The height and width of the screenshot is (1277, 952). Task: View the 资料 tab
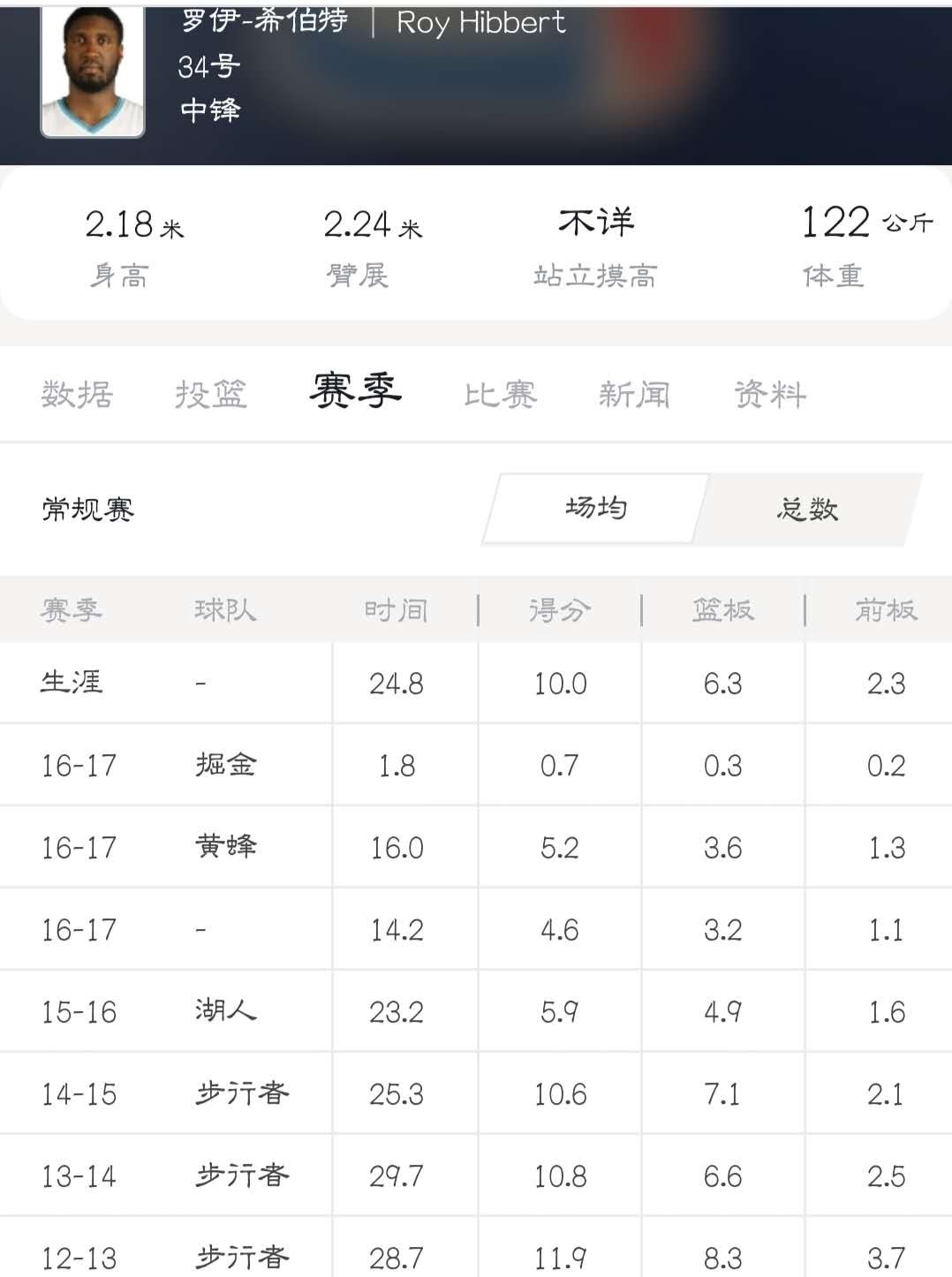click(x=770, y=394)
